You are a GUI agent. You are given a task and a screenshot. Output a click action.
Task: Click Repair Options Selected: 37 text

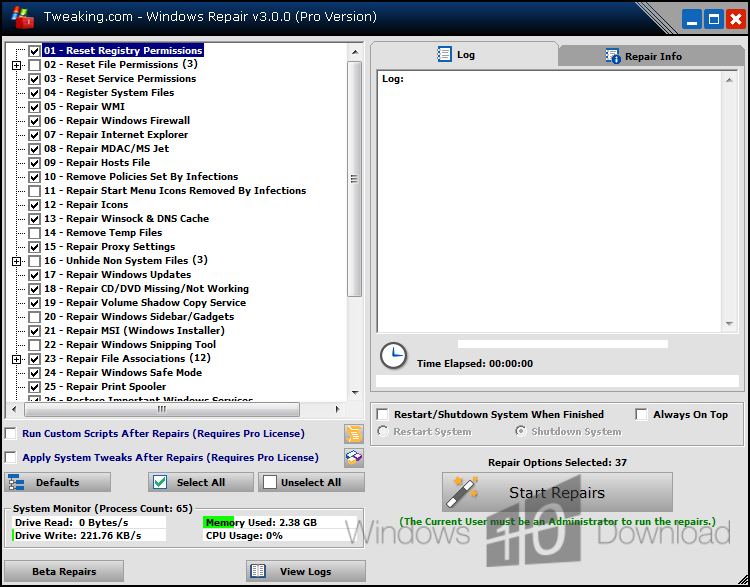pyautogui.click(x=557, y=463)
